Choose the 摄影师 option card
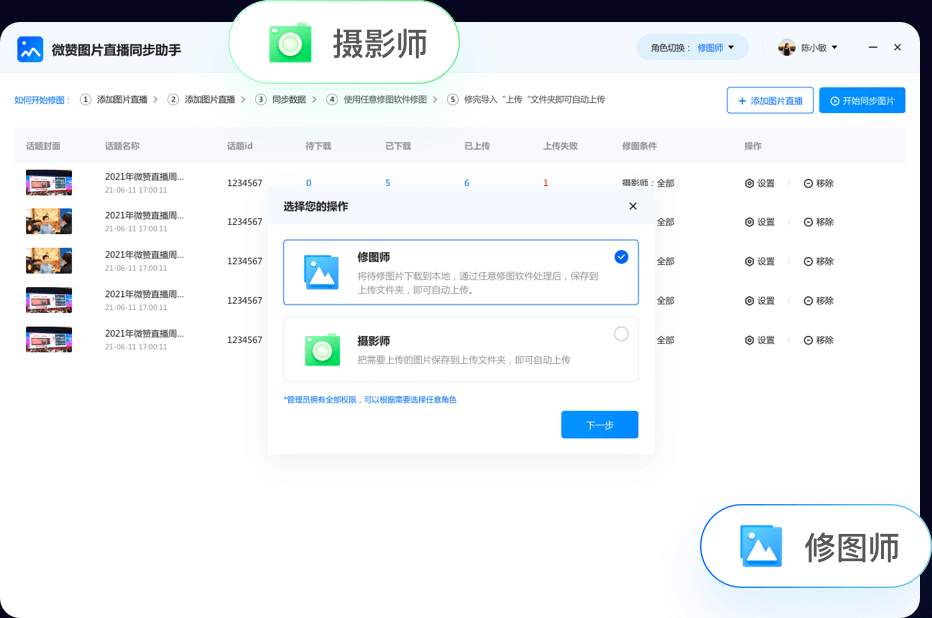This screenshot has width=932, height=618. [460, 349]
